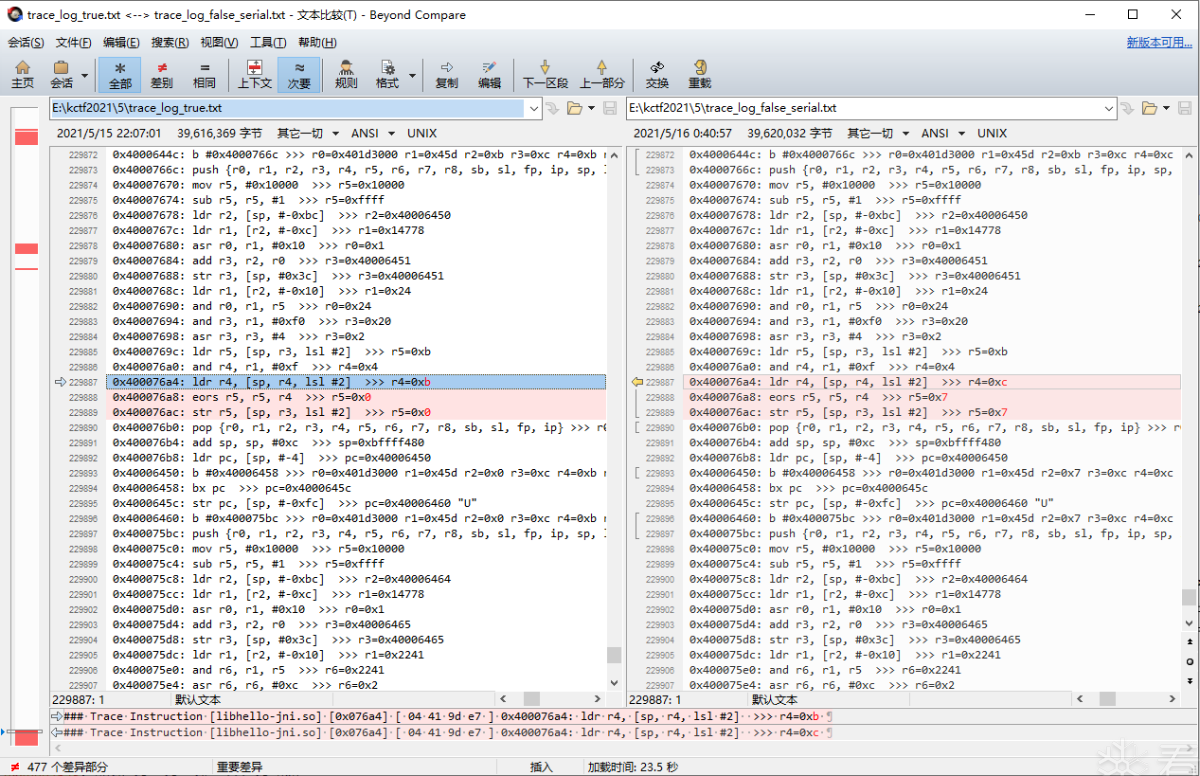Open the 编辑(E) menu
The image size is (1200, 776).
(121, 42)
